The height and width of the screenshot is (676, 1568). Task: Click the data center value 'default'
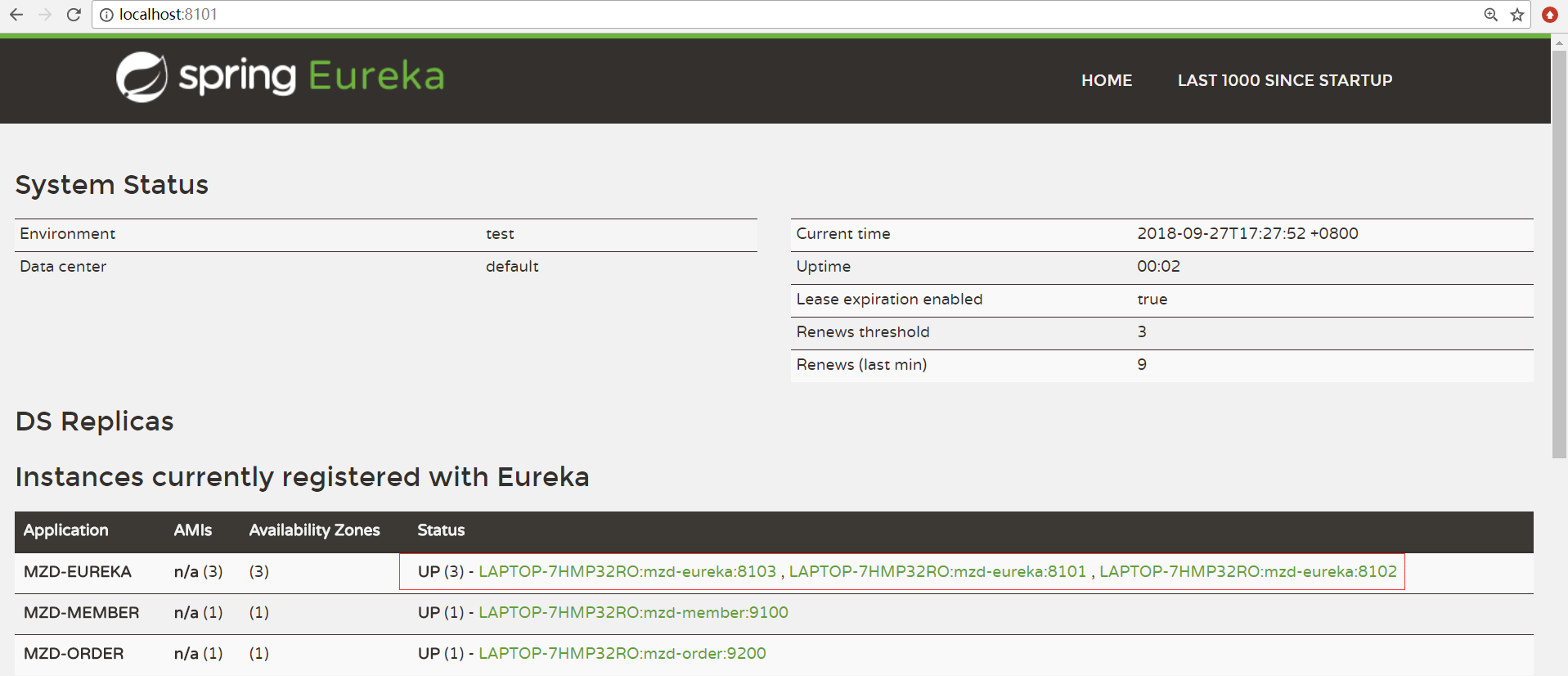pos(512,267)
